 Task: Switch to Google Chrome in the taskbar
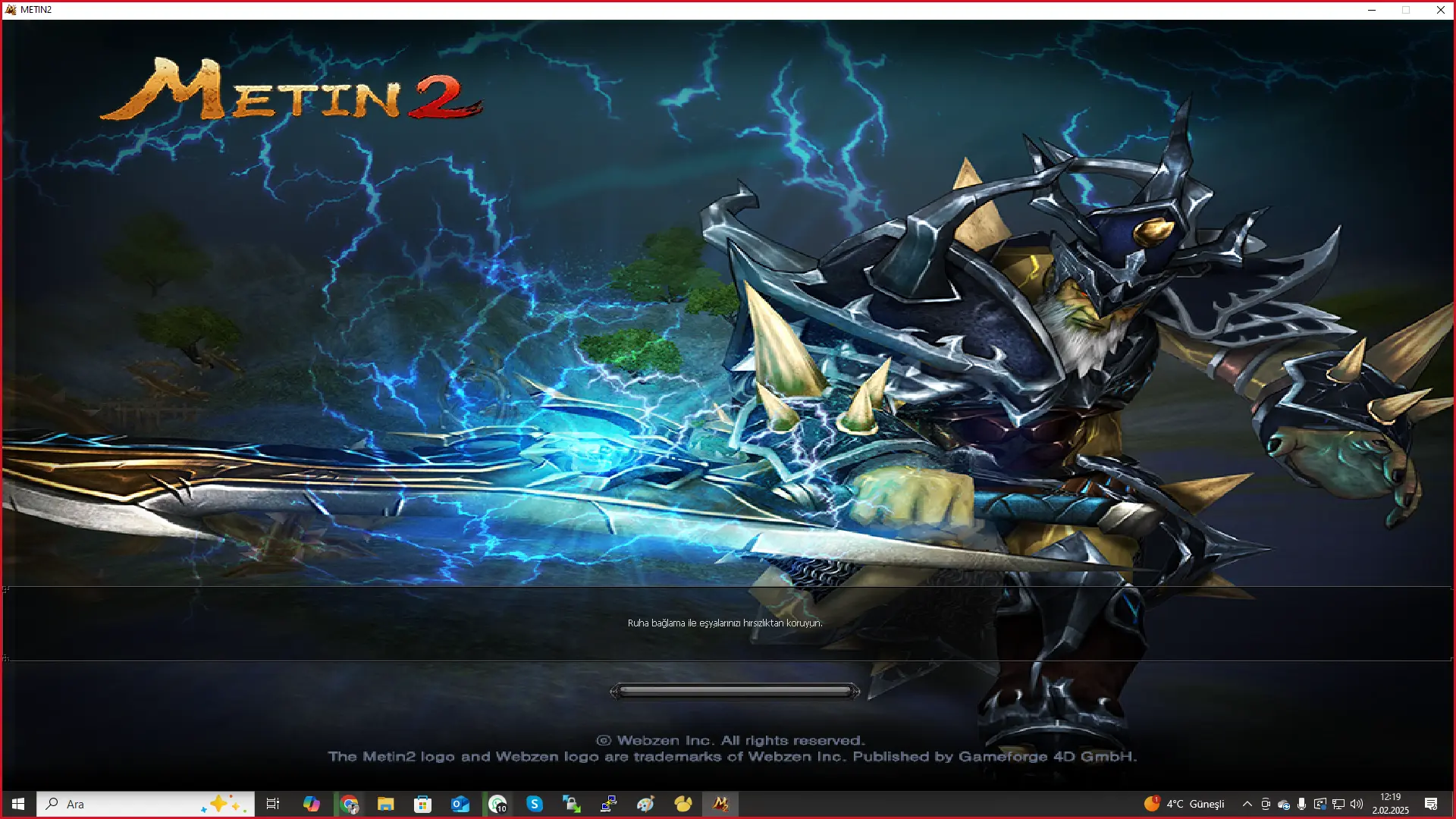click(349, 804)
